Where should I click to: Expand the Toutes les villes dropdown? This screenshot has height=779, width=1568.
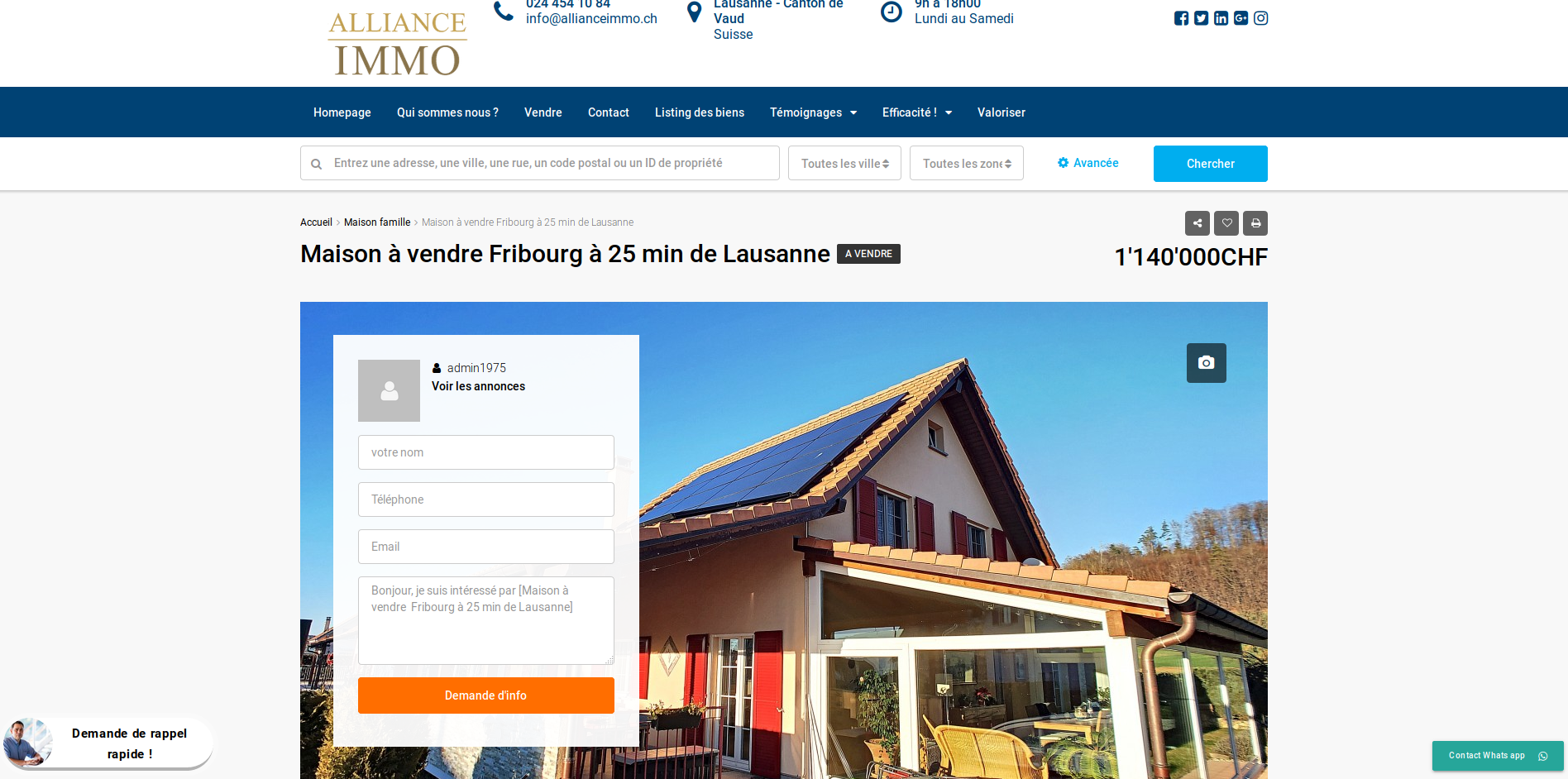pos(844,163)
